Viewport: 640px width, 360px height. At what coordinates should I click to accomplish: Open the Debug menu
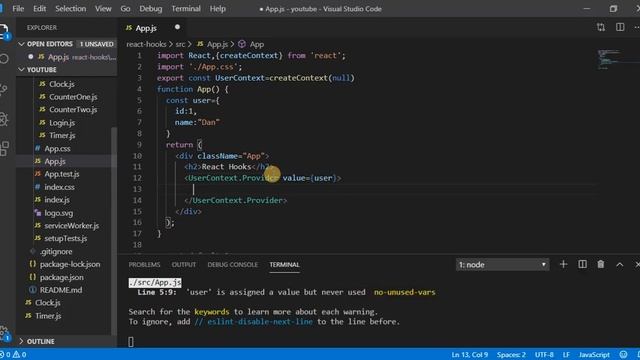pyautogui.click(x=151, y=9)
